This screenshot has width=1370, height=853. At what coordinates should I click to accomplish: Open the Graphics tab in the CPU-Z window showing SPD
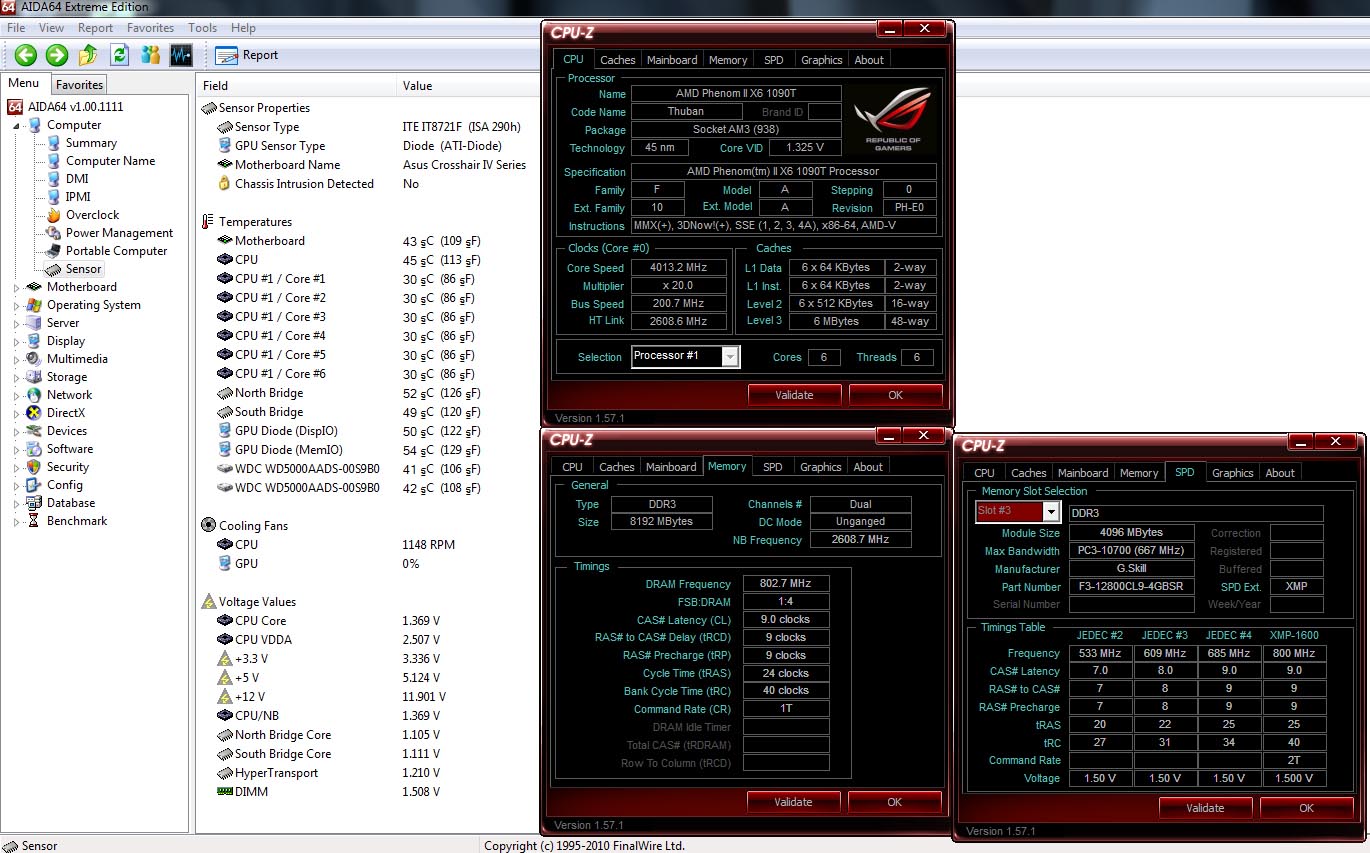pyautogui.click(x=1232, y=473)
